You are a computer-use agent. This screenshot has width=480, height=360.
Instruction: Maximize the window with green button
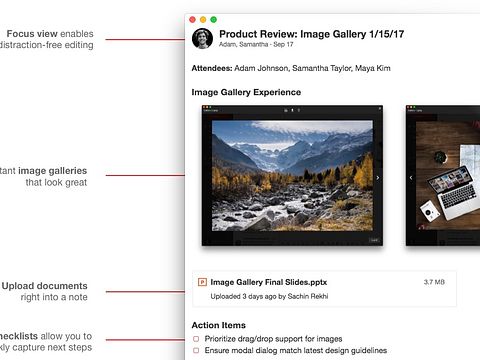pos(214,20)
